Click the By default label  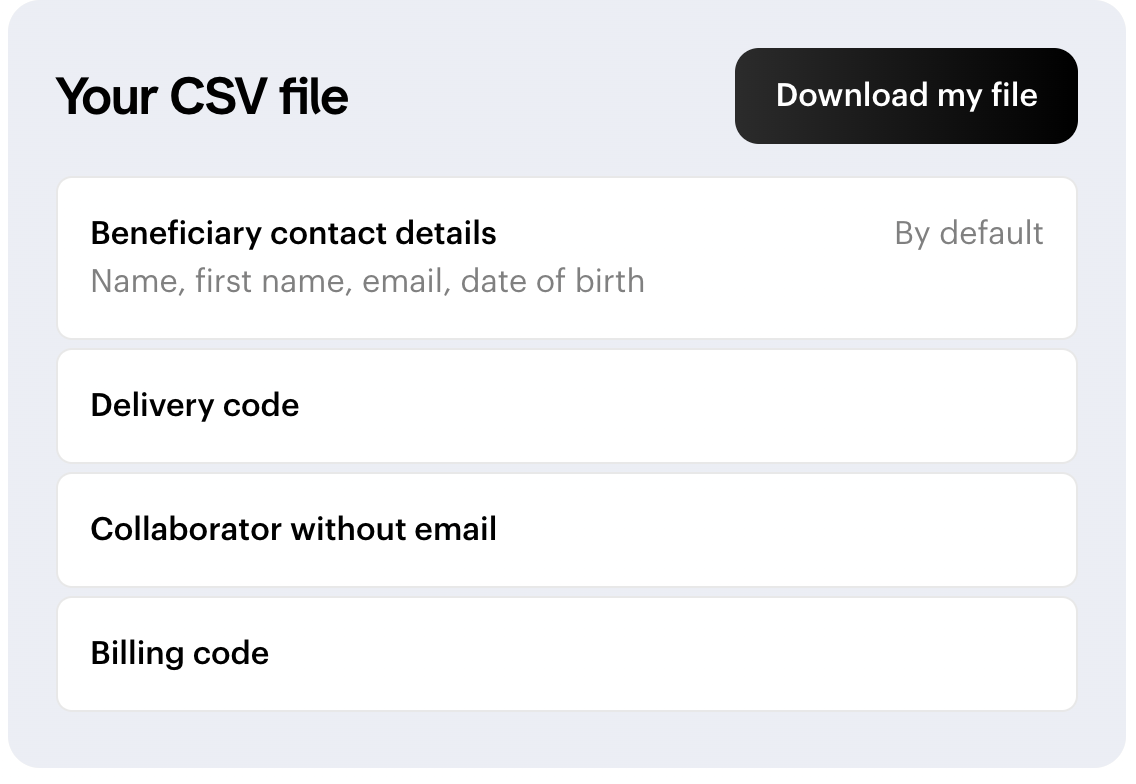968,233
